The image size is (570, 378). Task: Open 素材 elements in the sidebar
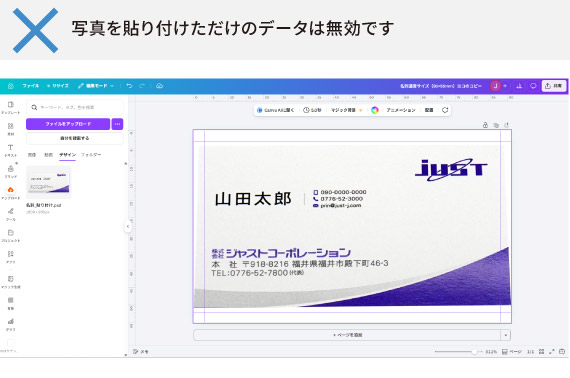click(11, 129)
